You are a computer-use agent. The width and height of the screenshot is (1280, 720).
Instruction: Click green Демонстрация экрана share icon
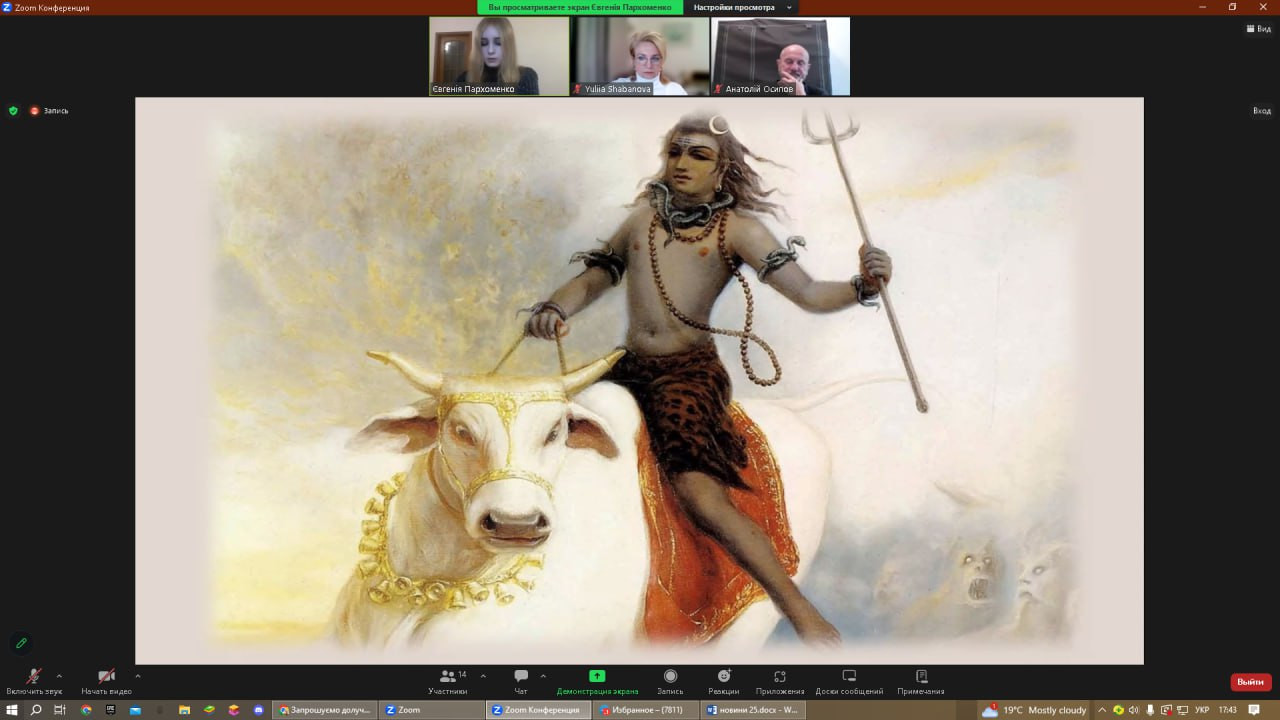(x=597, y=676)
